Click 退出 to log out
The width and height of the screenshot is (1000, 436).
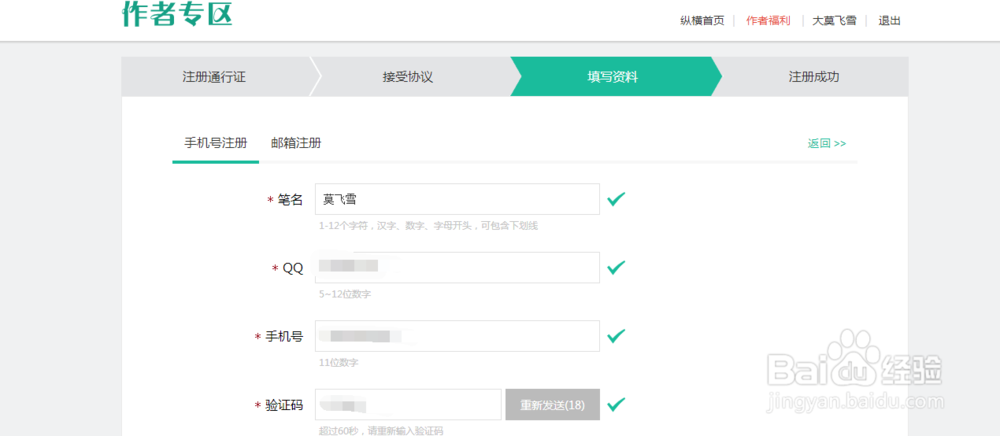coord(890,20)
